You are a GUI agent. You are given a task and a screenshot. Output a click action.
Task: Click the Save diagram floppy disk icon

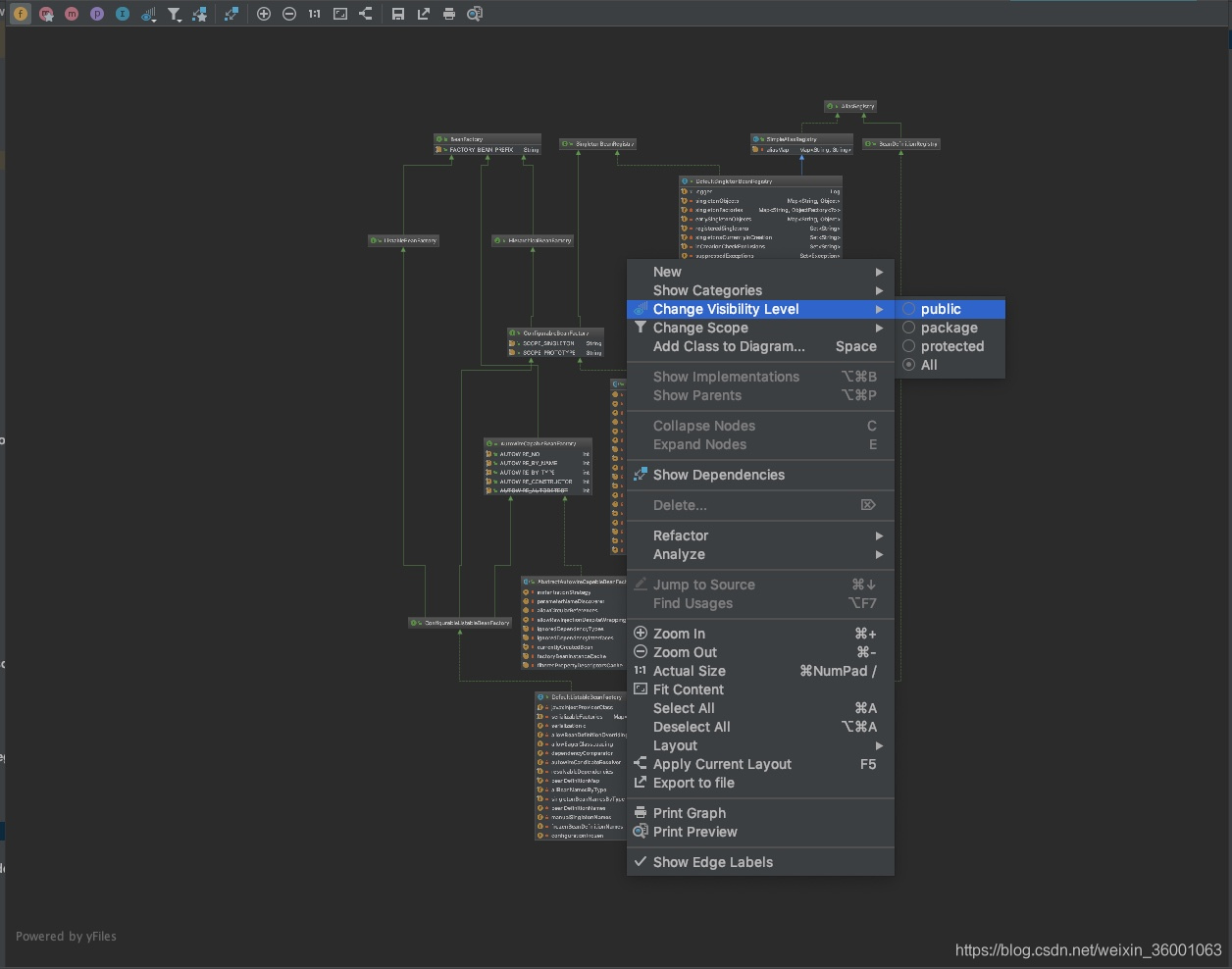[398, 14]
